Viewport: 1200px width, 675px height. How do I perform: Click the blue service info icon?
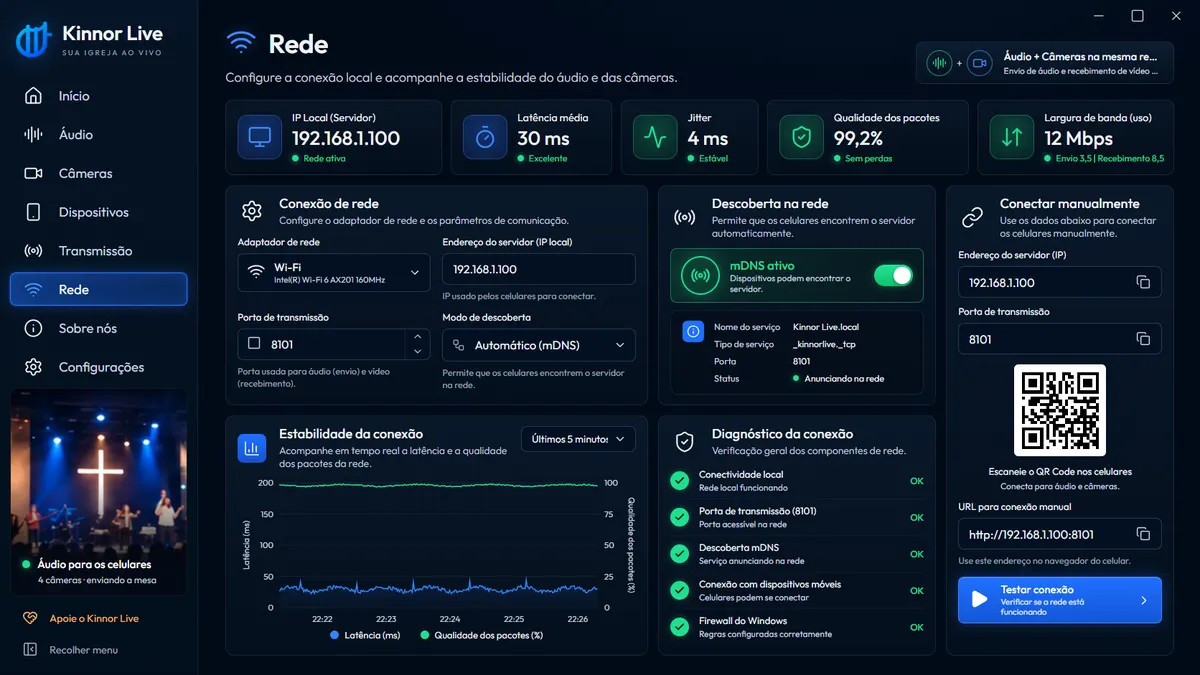692,332
